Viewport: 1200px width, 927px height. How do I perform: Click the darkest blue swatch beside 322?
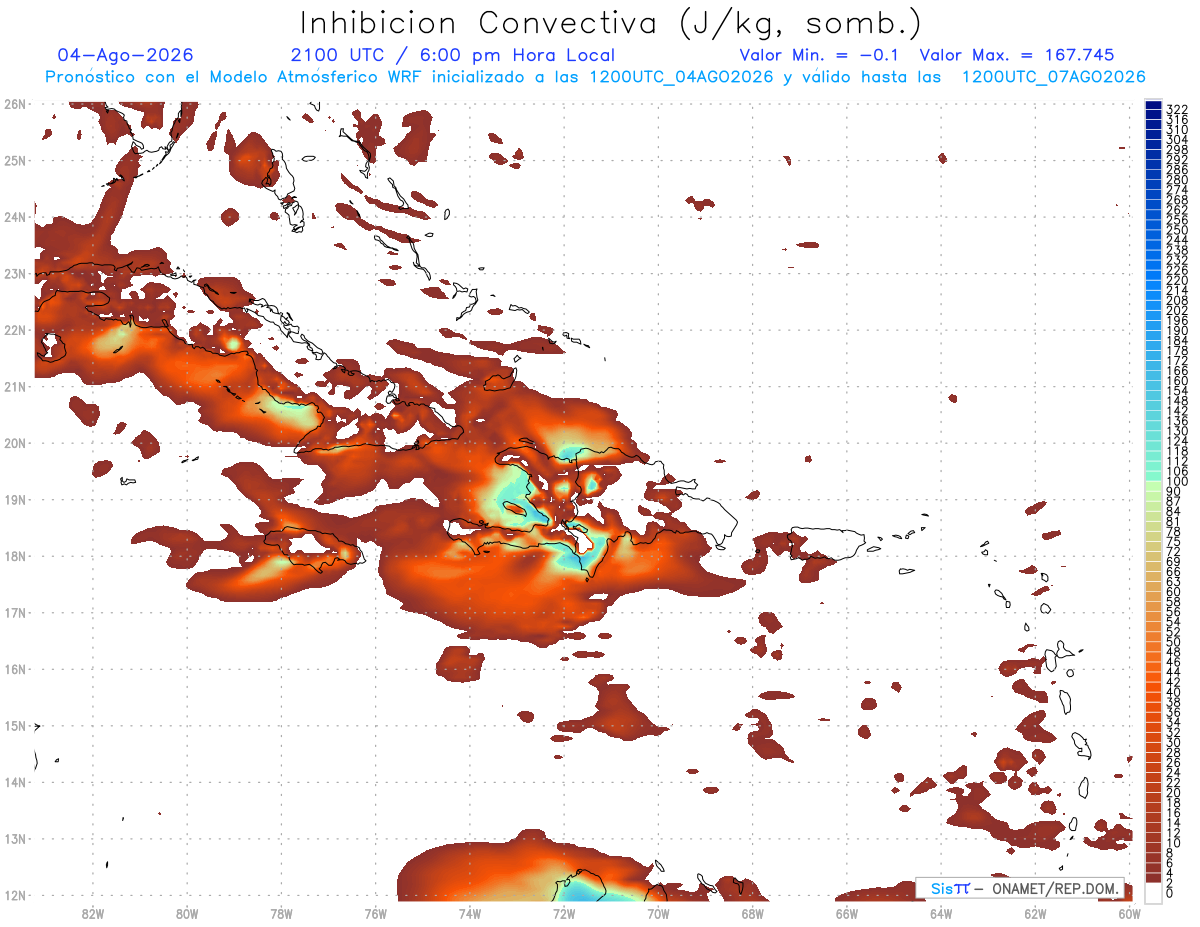pyautogui.click(x=1153, y=106)
